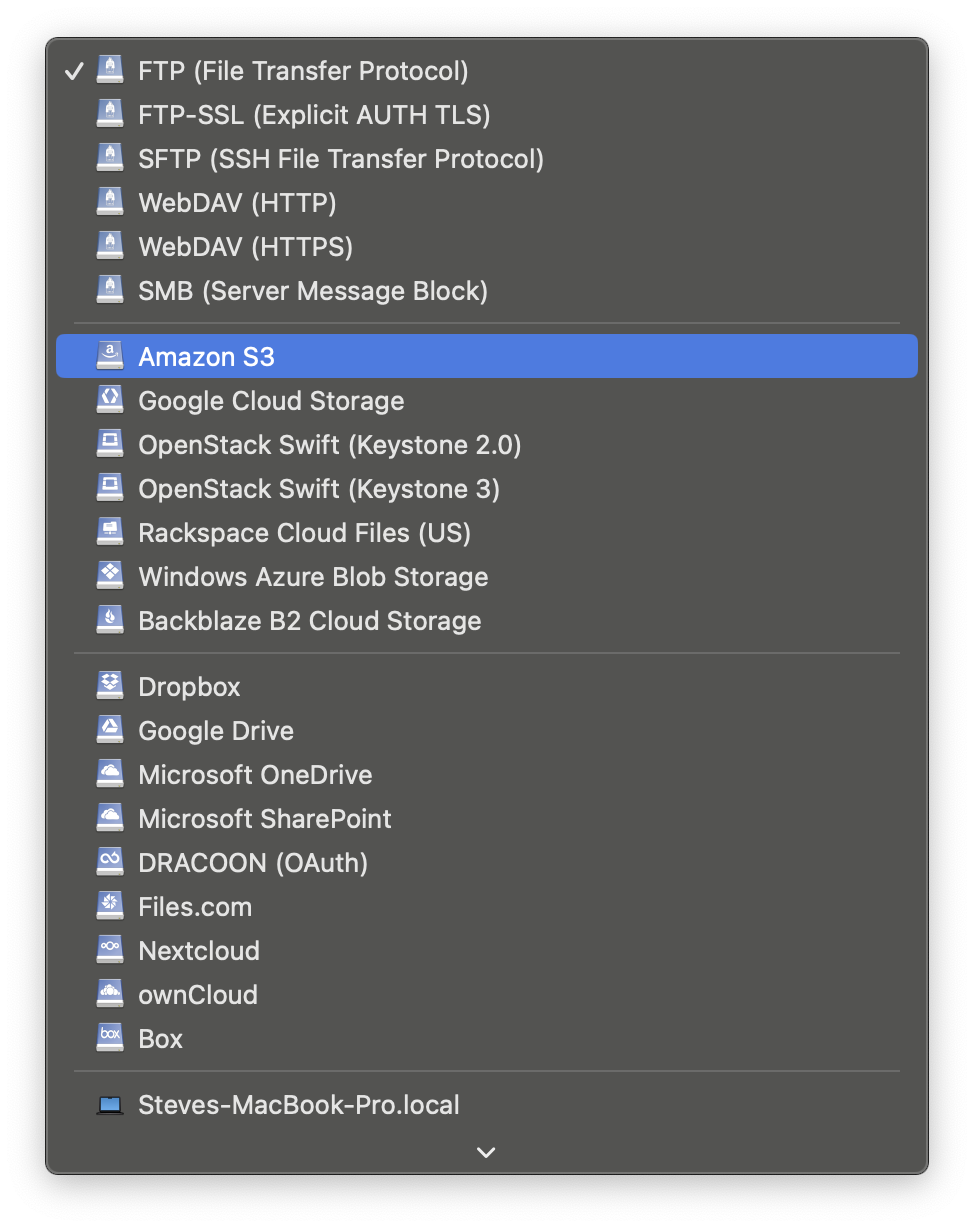This screenshot has width=974, height=1228.
Task: Click the OpenStack Swift Keystone 2.0 icon
Action: [x=110, y=444]
